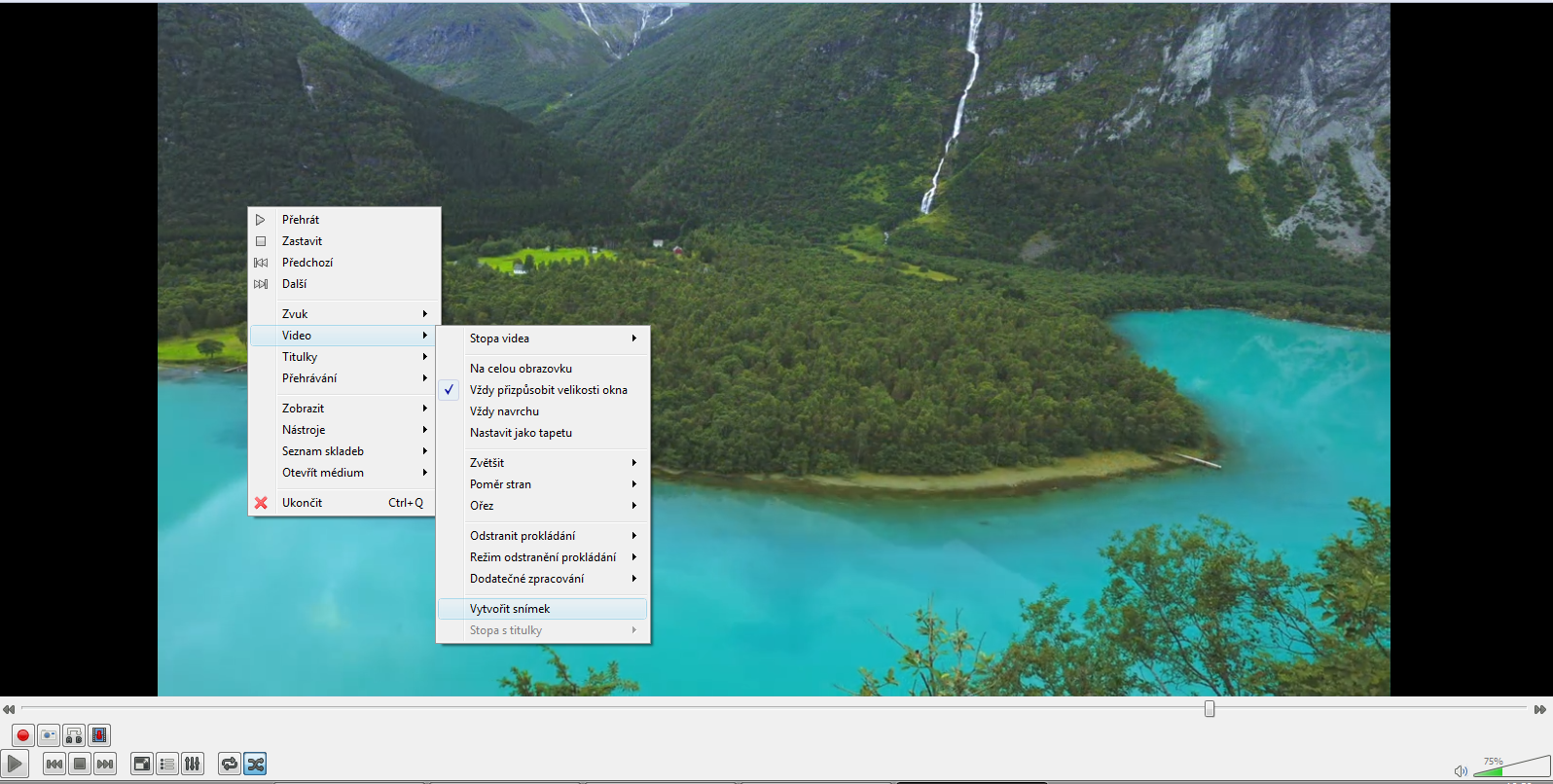Click the seek bar position handle
This screenshot has height=784, width=1553.
tap(1210, 709)
